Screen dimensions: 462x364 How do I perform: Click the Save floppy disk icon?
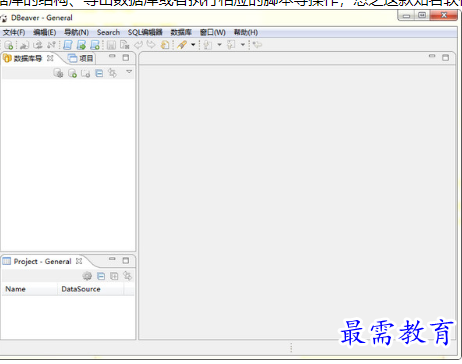click(x=111, y=45)
